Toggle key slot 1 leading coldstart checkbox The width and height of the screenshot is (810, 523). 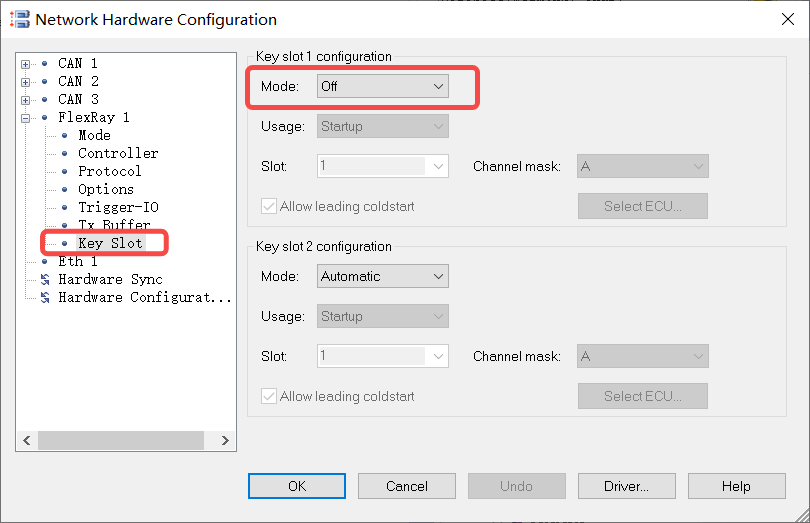tap(268, 206)
